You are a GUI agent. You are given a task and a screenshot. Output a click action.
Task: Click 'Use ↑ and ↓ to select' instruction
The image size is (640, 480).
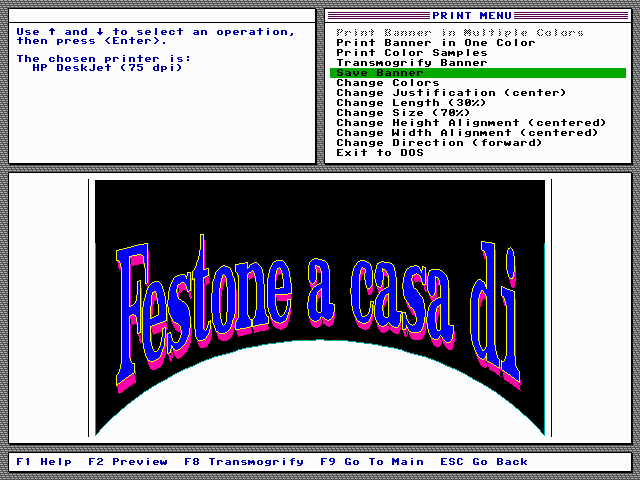156,36
